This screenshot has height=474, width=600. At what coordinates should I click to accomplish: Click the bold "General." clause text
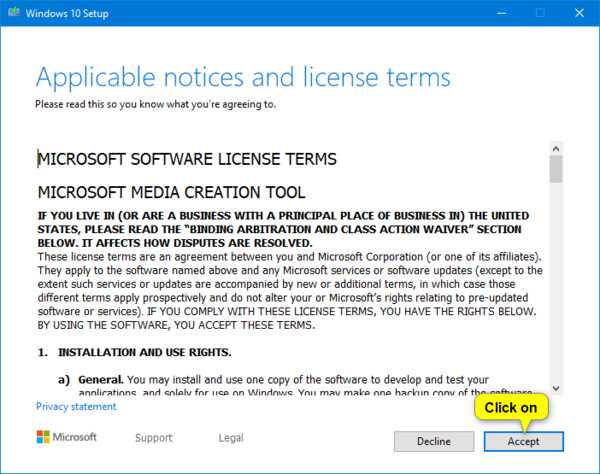[x=97, y=380]
